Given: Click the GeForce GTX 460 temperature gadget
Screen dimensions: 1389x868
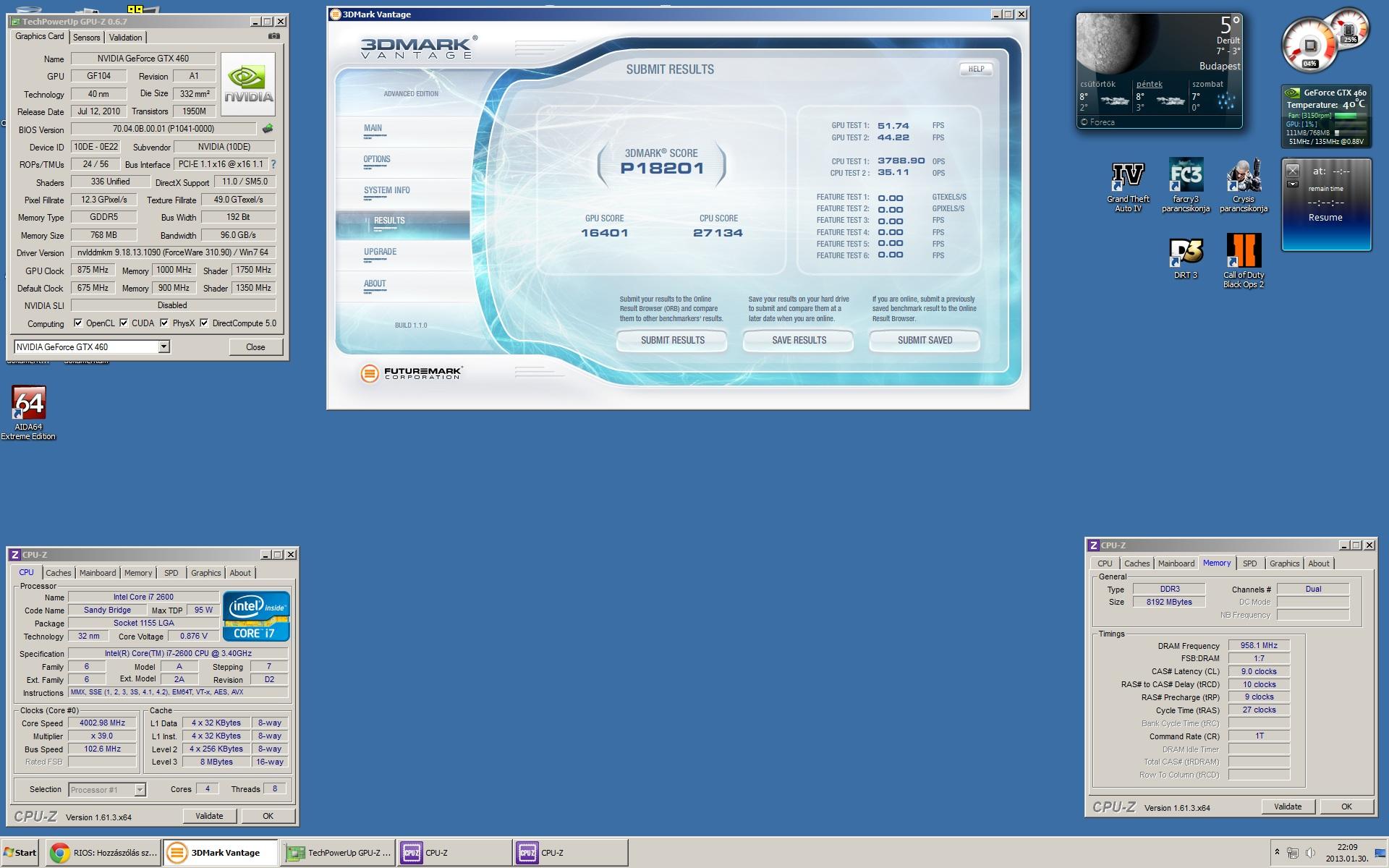Looking at the screenshot, I should (x=1326, y=116).
